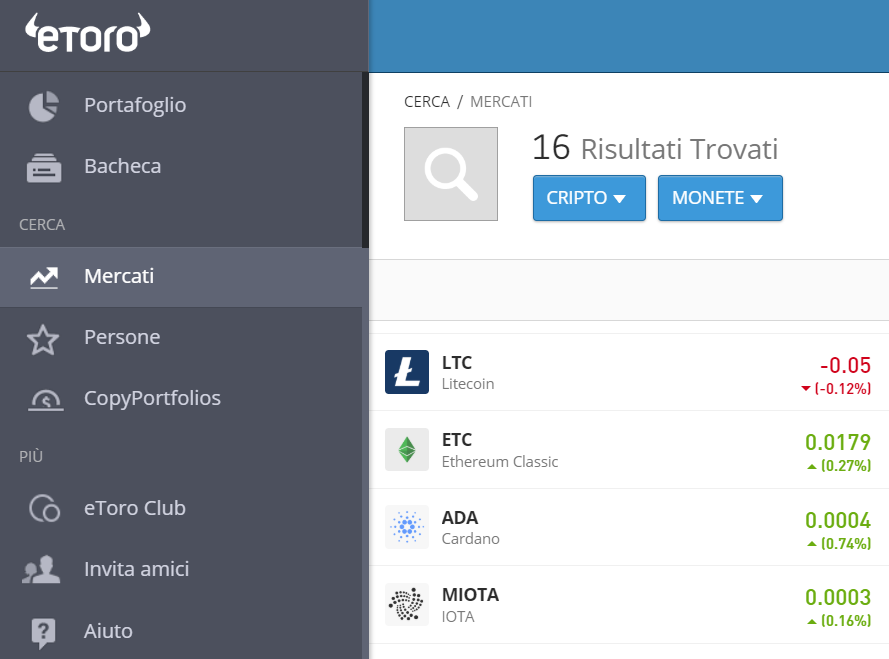Click the (0.16%) percentage for MIOTA
The height and width of the screenshot is (659, 889).
pos(846,621)
